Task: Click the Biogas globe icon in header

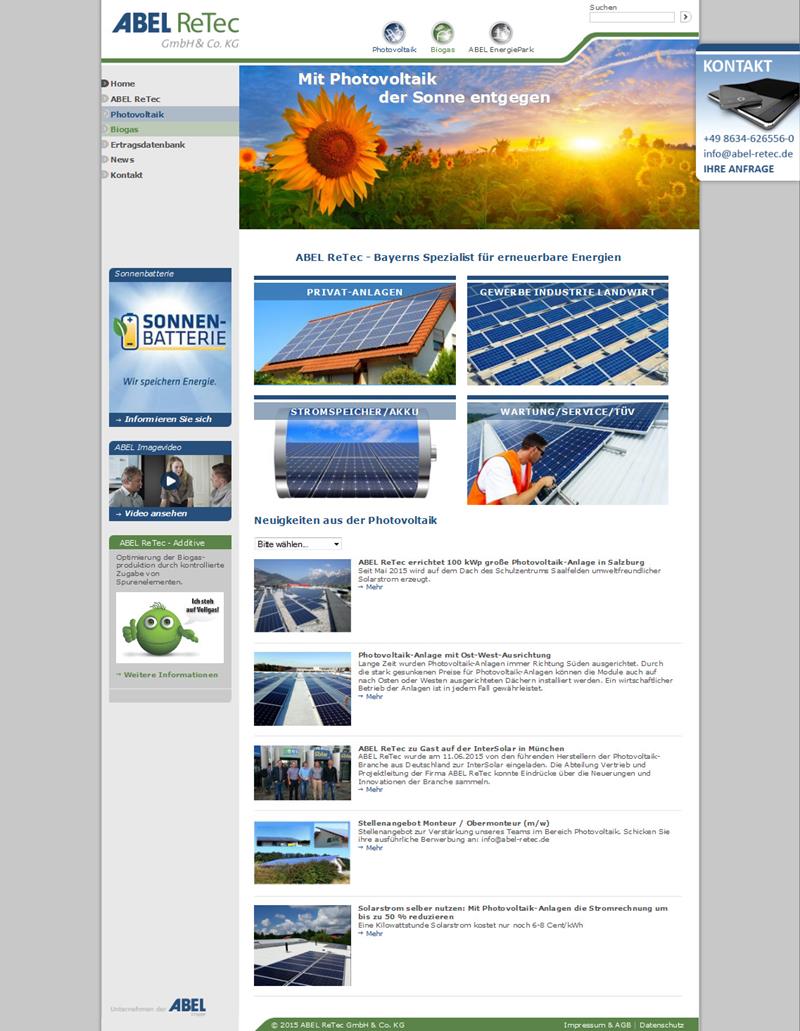Action: coord(442,33)
